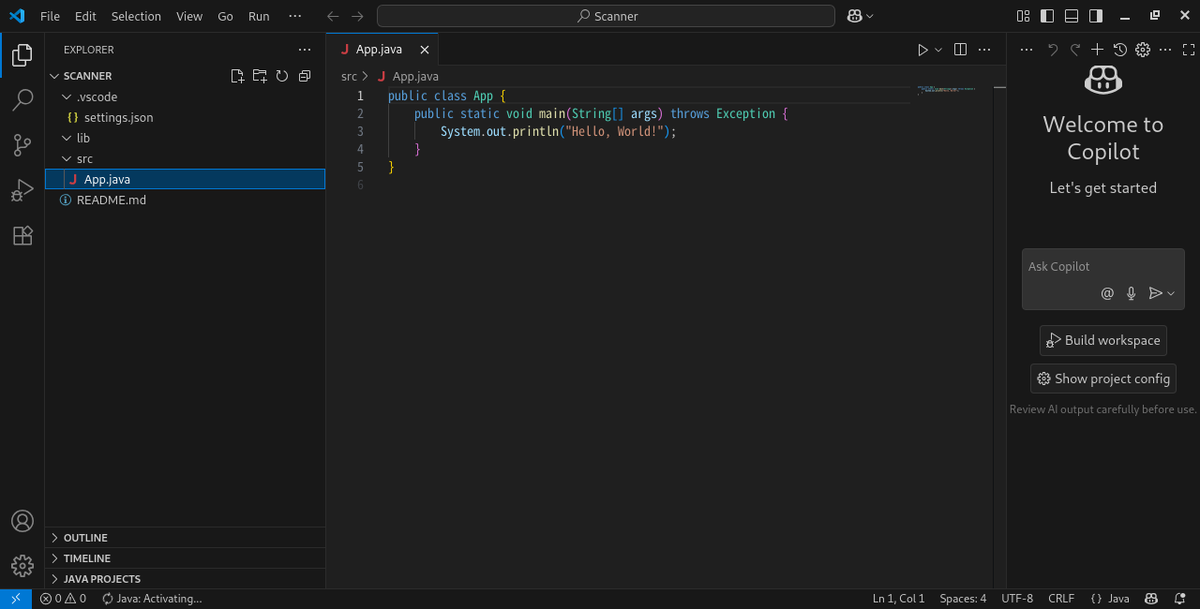
Task: Click the New Folder icon in Explorer
Action: (259, 76)
